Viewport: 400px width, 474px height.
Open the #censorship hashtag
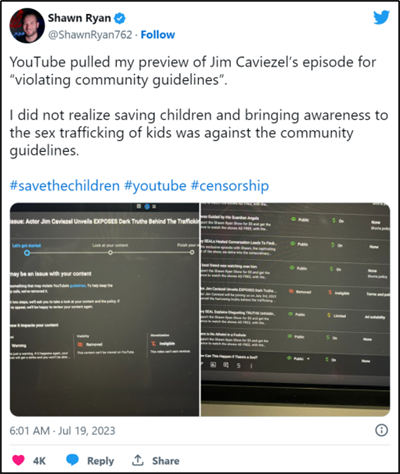[230, 186]
